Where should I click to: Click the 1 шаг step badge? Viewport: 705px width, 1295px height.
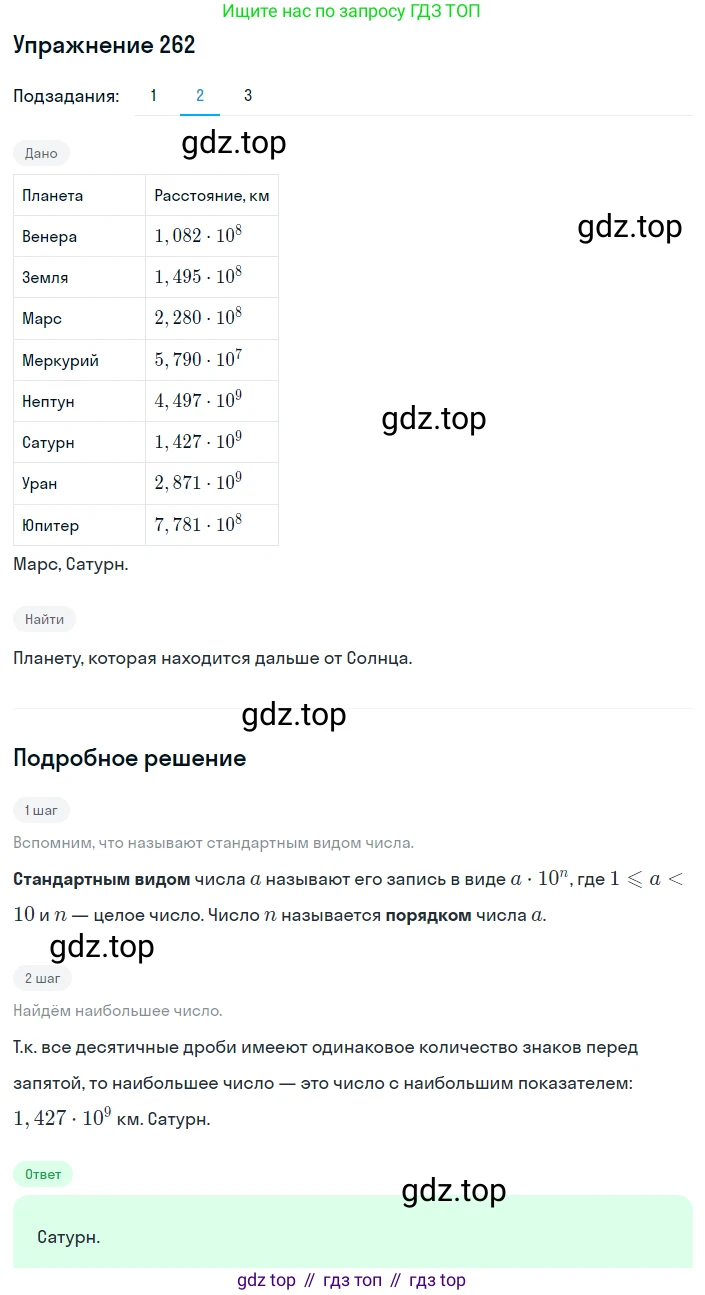point(41,810)
